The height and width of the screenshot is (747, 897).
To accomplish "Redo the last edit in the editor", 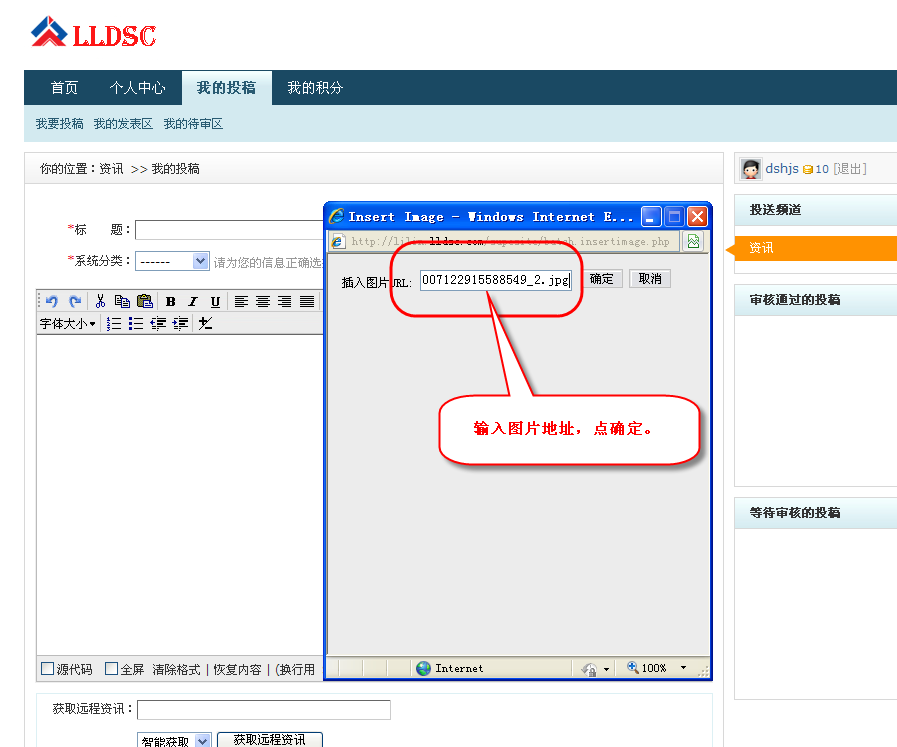I will point(74,301).
